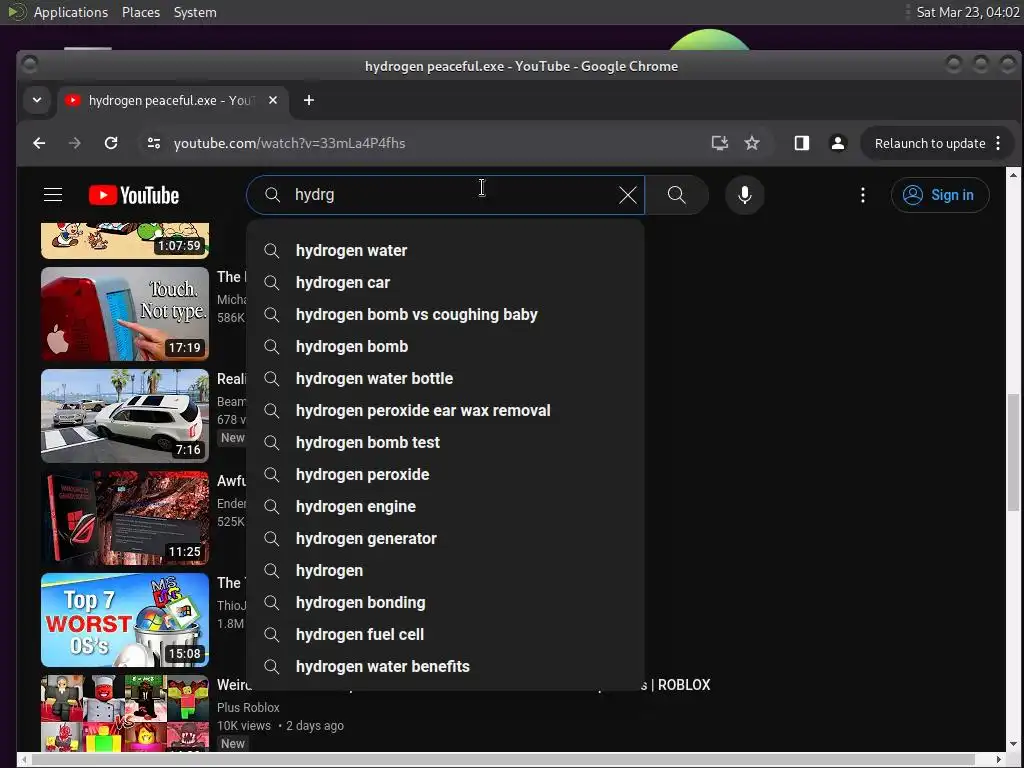Image resolution: width=1024 pixels, height=768 pixels.
Task: Clear the search box with the X icon
Action: (x=628, y=195)
